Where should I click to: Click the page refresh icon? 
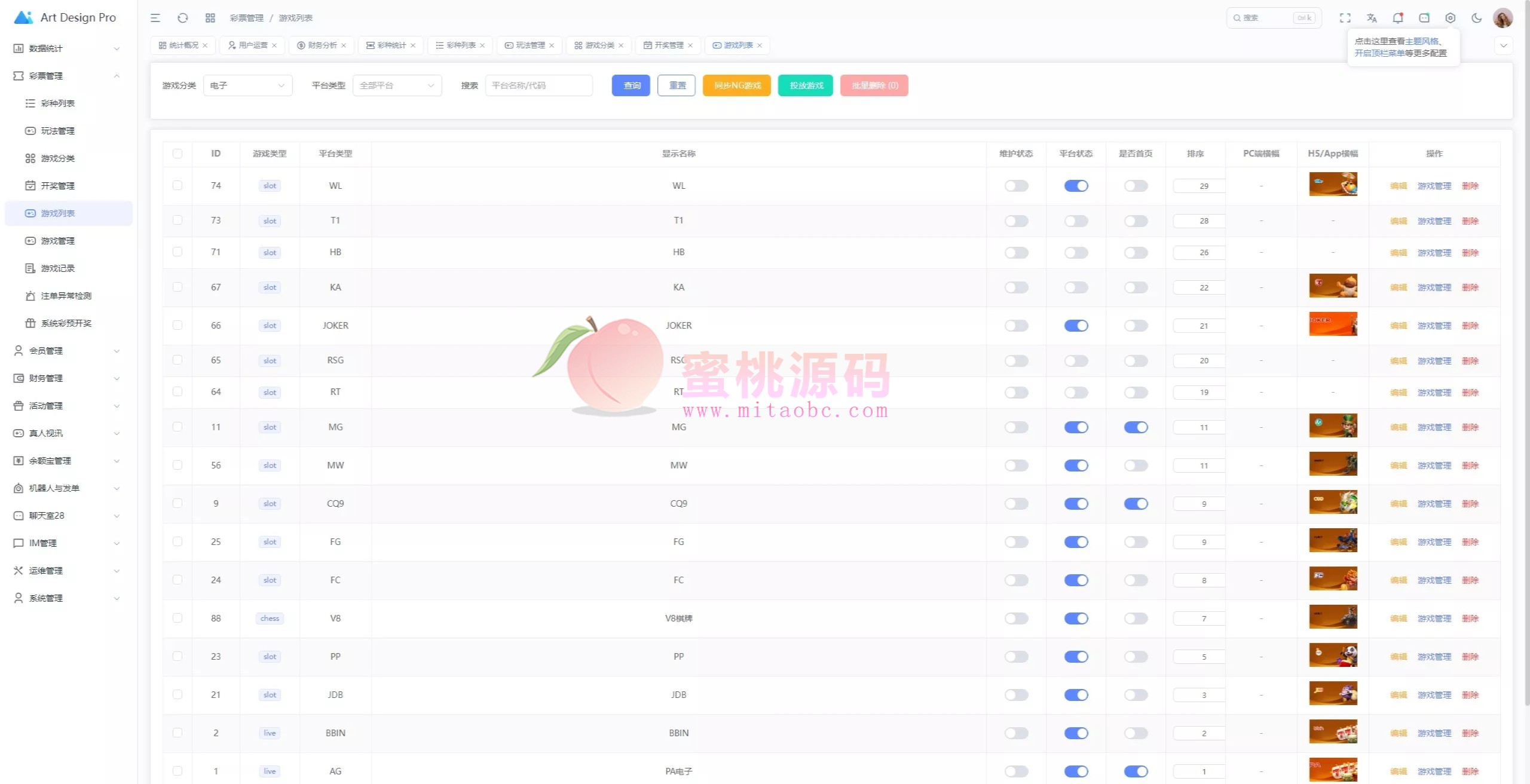[x=183, y=18]
